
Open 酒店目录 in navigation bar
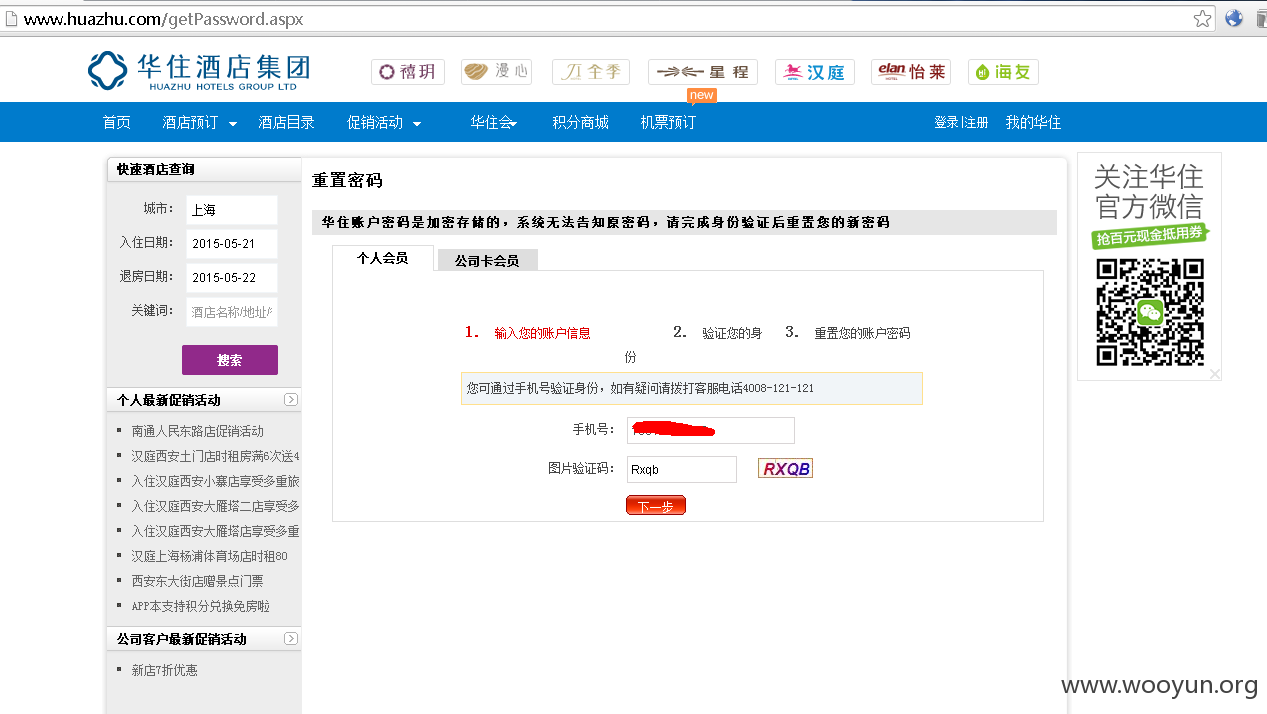(287, 122)
